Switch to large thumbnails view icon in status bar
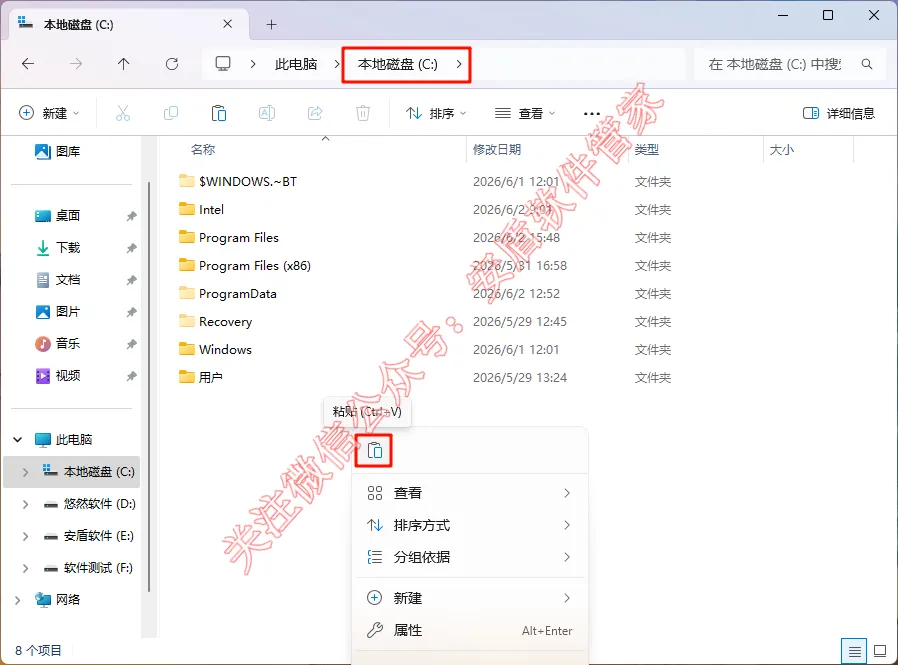This screenshot has width=898, height=665. click(880, 651)
